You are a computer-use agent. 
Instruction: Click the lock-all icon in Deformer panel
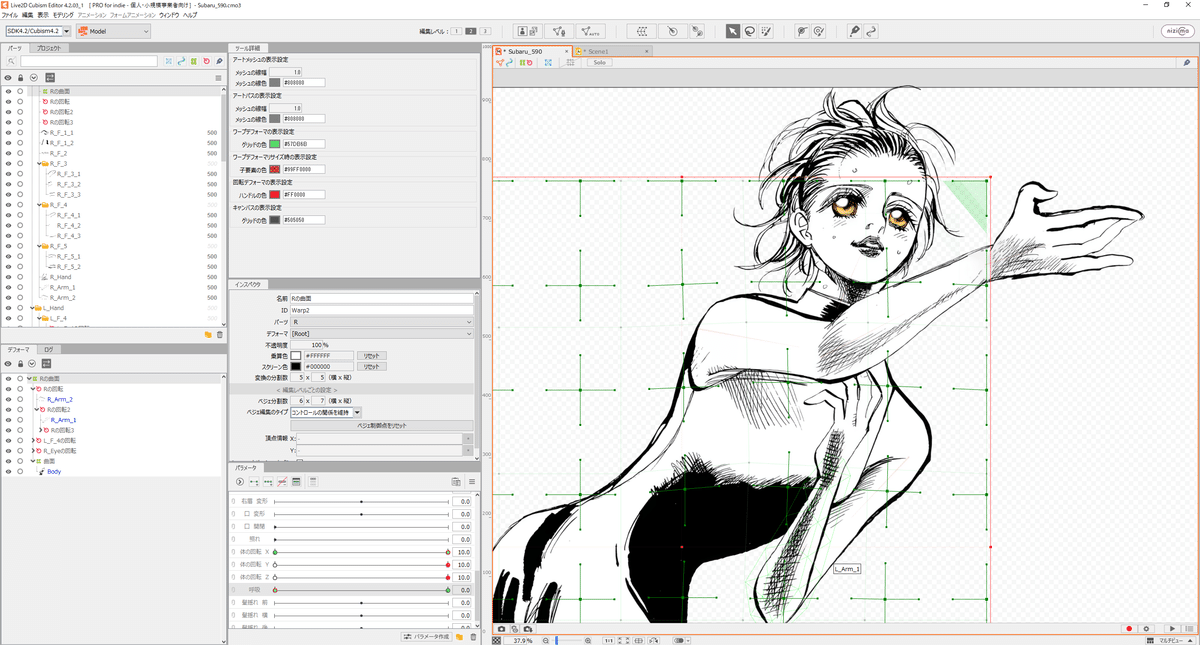(x=20, y=363)
